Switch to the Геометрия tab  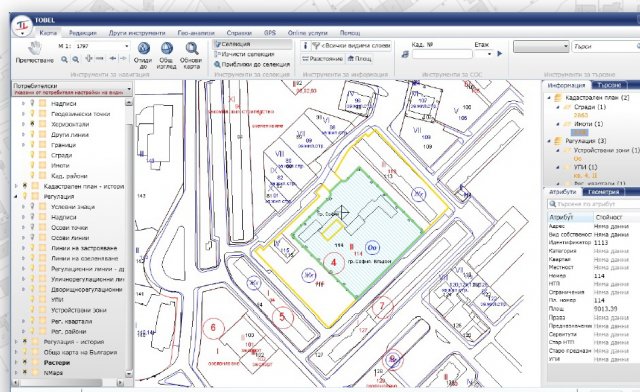[x=604, y=192]
